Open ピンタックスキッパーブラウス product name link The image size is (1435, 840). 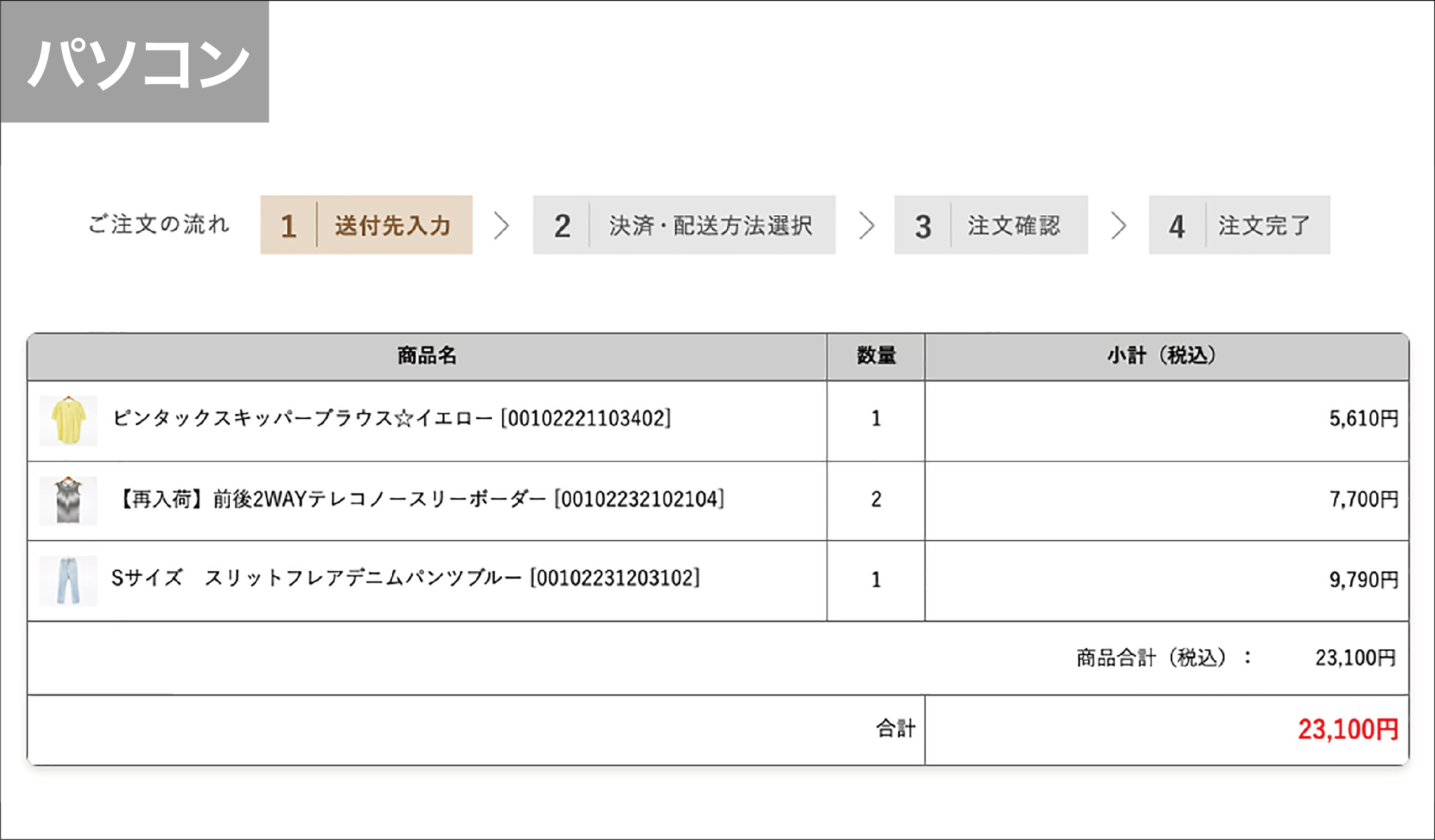pyautogui.click(x=392, y=419)
